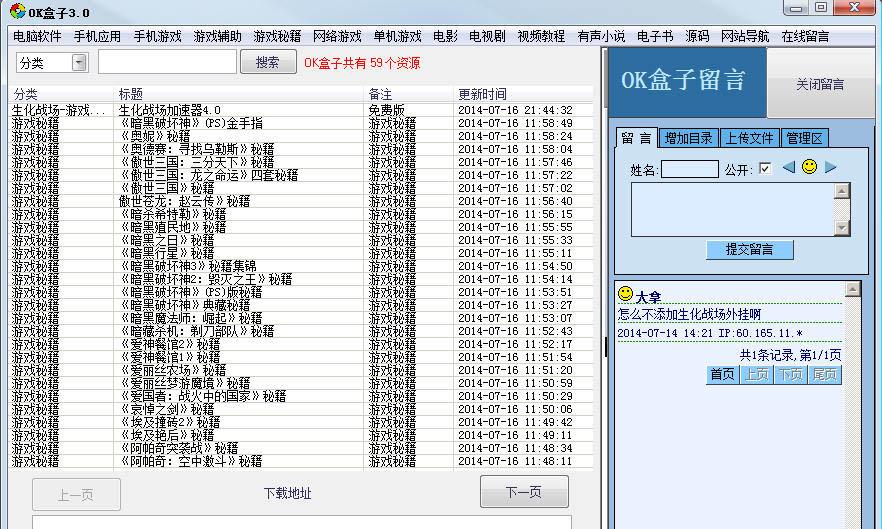Open 游戏辅助 menu
This screenshot has height=529, width=882.
point(217,37)
